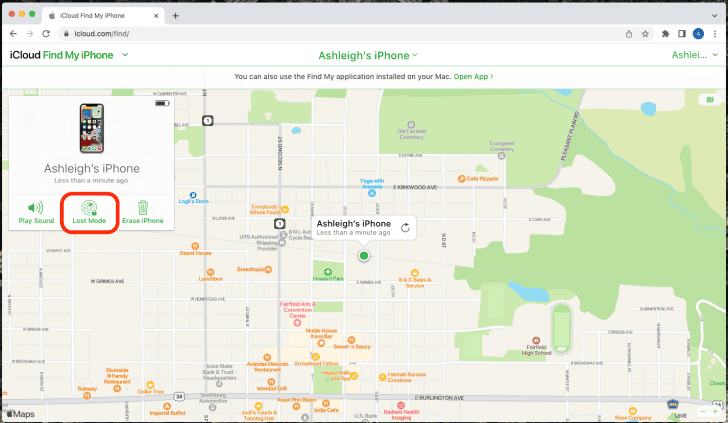Click the icloud.com/find address bar
This screenshot has width=728, height=423.
tap(300, 33)
